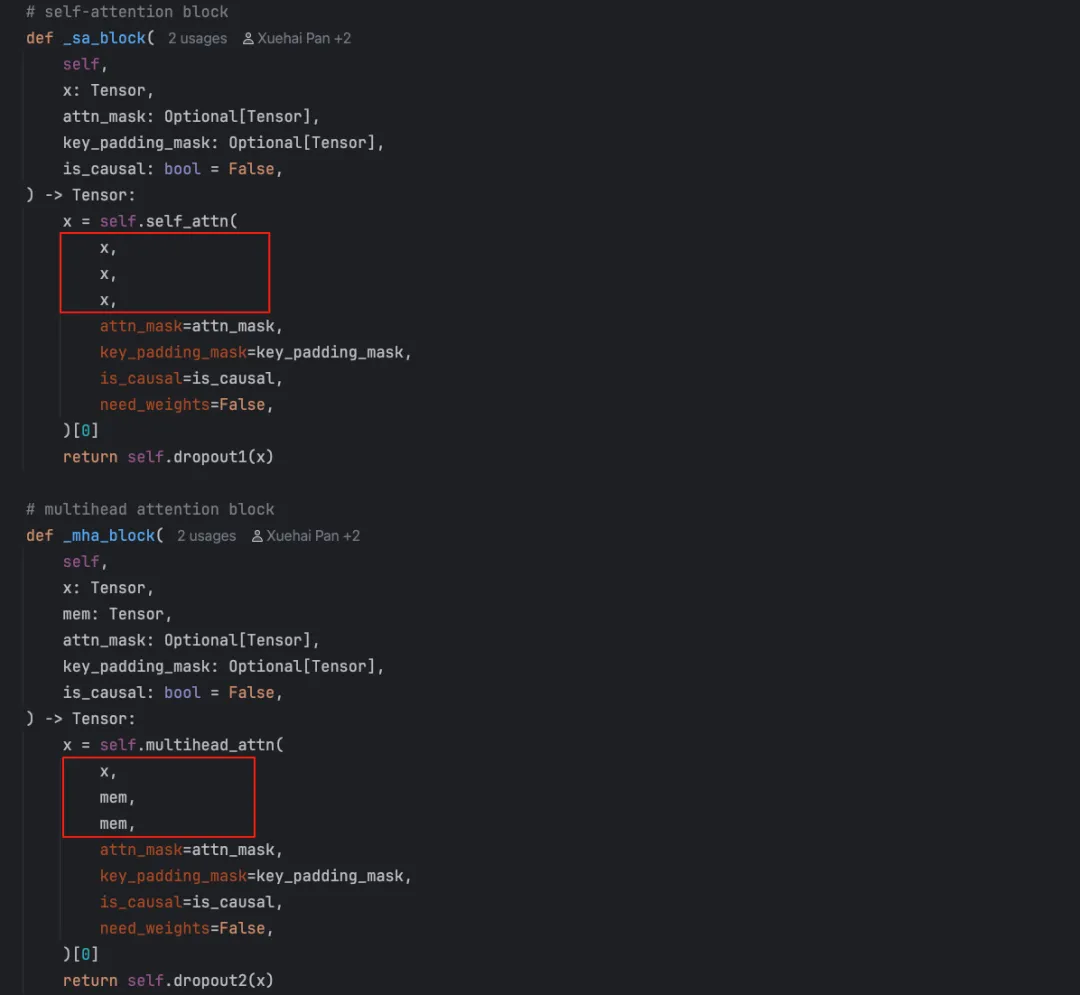This screenshot has width=1080, height=995.
Task: Click the ')[0]' index after the multihead_attn call
Action: [81, 954]
